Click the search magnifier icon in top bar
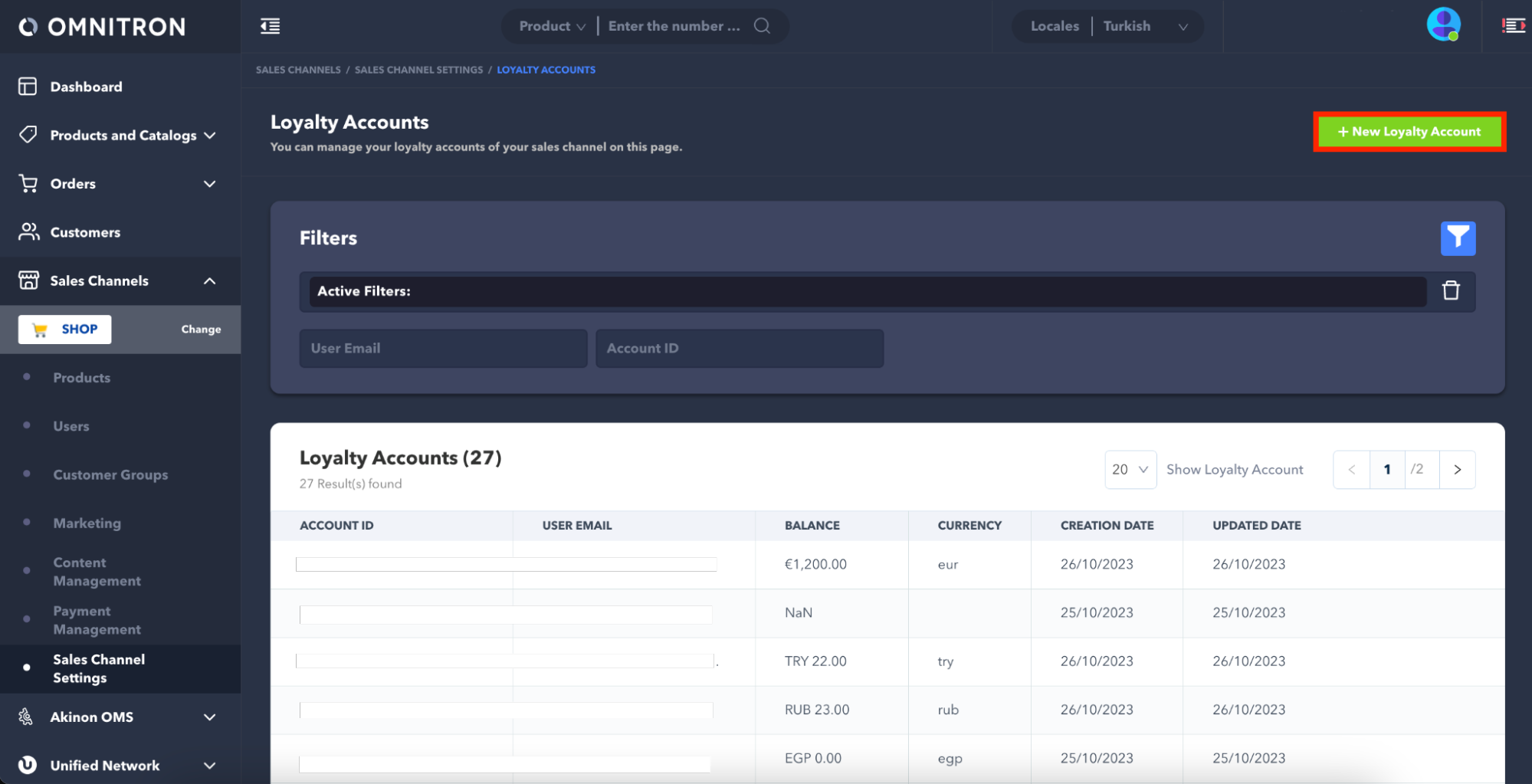The image size is (1532, 784). 761,26
